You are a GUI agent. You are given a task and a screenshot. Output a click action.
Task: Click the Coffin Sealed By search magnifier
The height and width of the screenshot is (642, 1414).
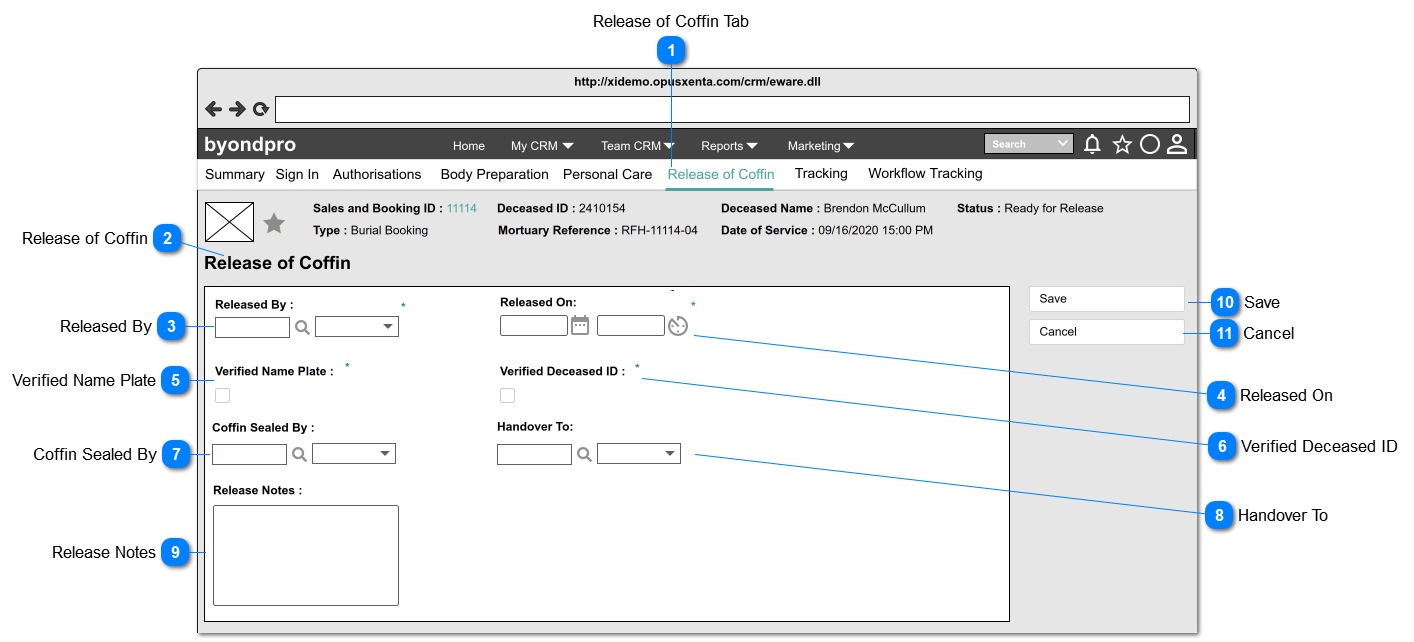[299, 454]
